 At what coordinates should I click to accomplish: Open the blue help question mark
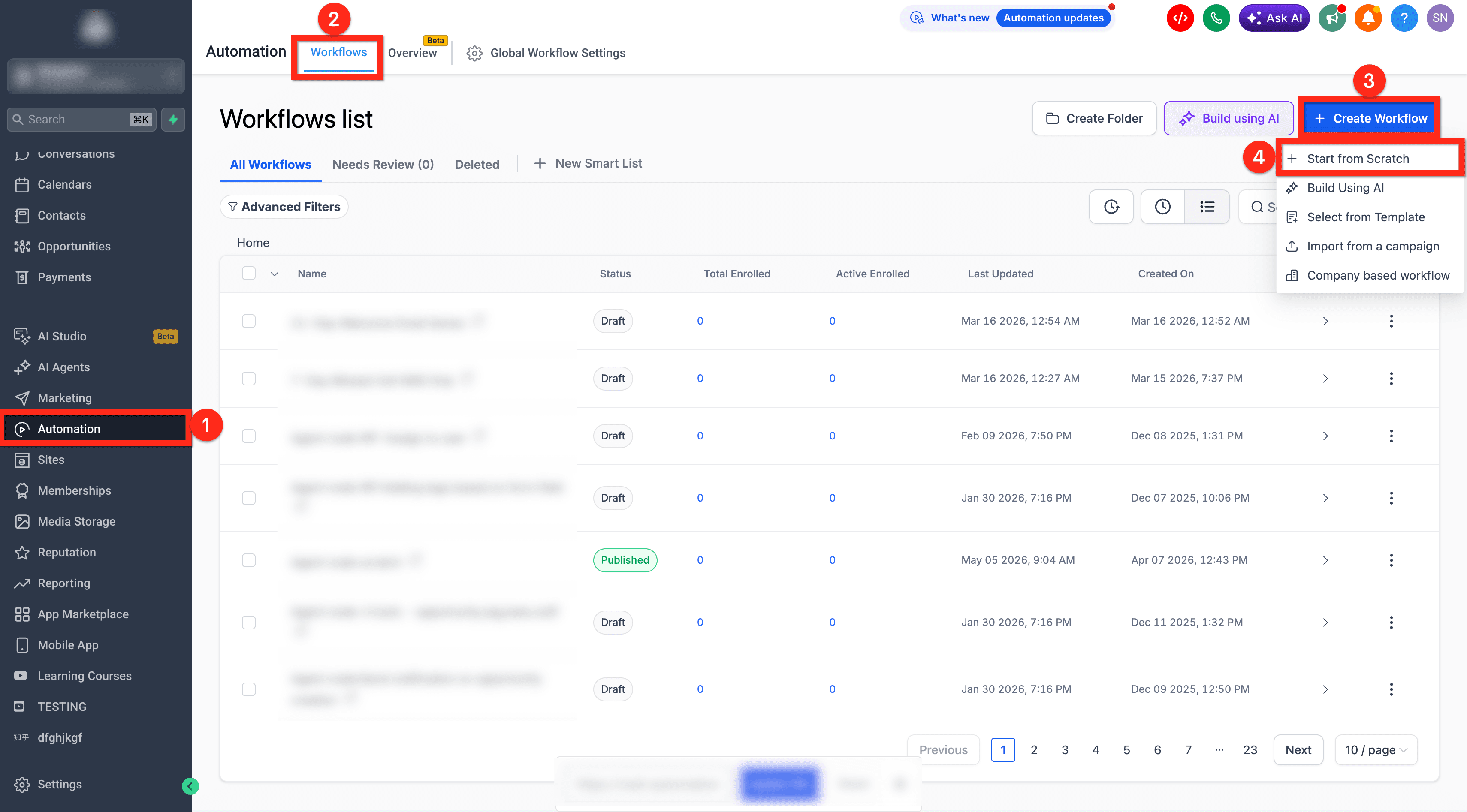point(1404,18)
